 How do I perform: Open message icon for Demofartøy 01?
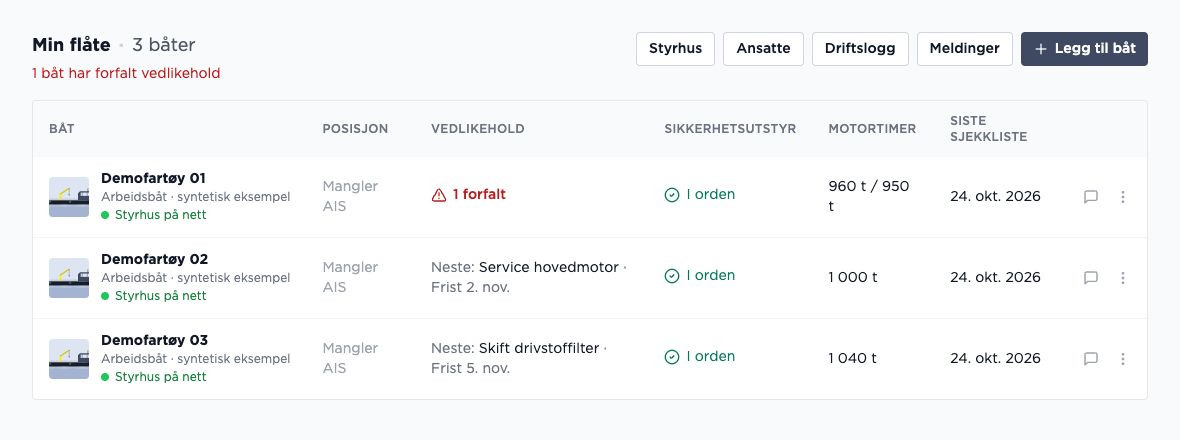pyautogui.click(x=1090, y=197)
